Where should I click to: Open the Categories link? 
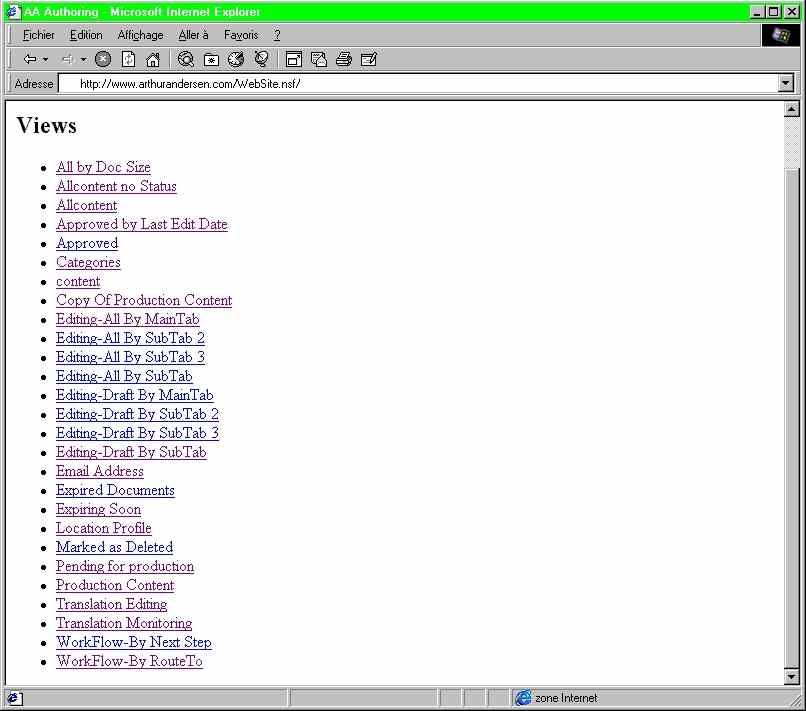tap(88, 262)
